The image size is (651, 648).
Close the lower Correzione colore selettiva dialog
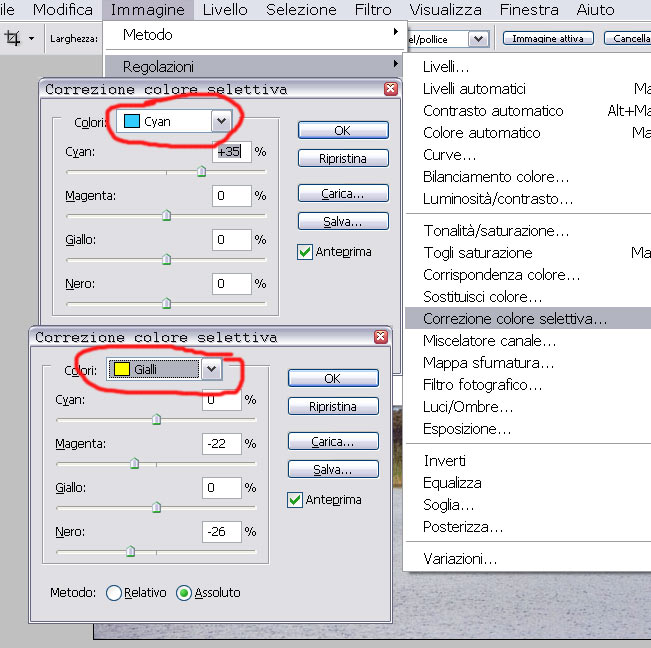pyautogui.click(x=380, y=337)
